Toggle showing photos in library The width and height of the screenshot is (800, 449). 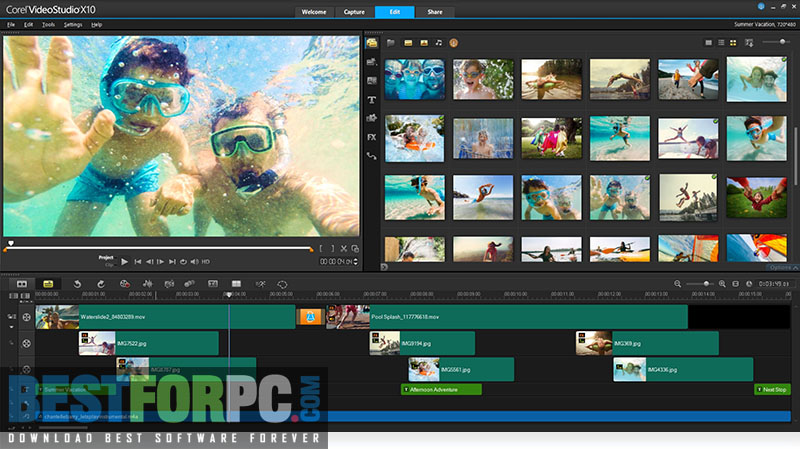423,43
